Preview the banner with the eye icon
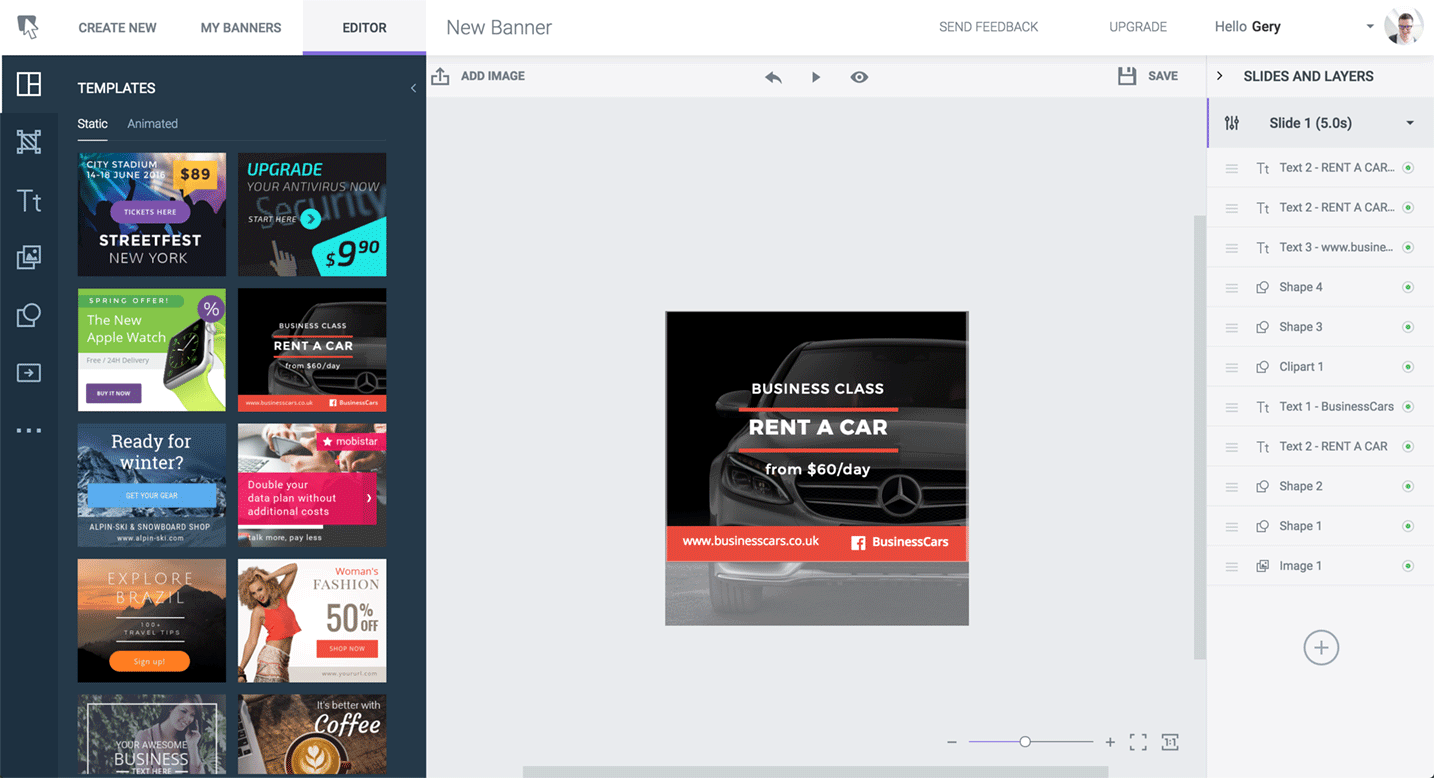Viewport: 1434px width, 778px height. pyautogui.click(x=859, y=77)
